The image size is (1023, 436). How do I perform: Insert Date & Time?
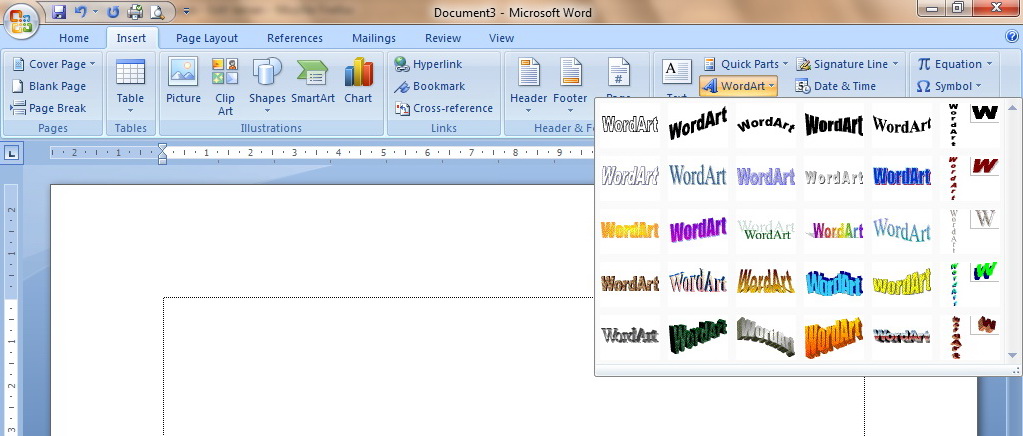pyautogui.click(x=836, y=86)
